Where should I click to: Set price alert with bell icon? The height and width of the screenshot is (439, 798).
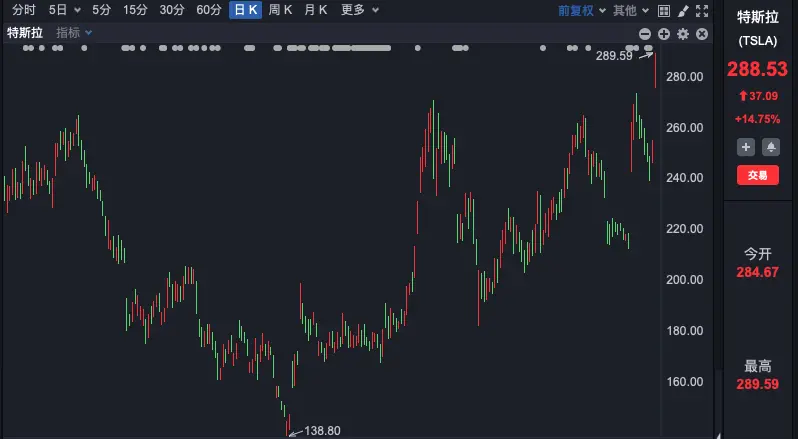click(x=771, y=147)
